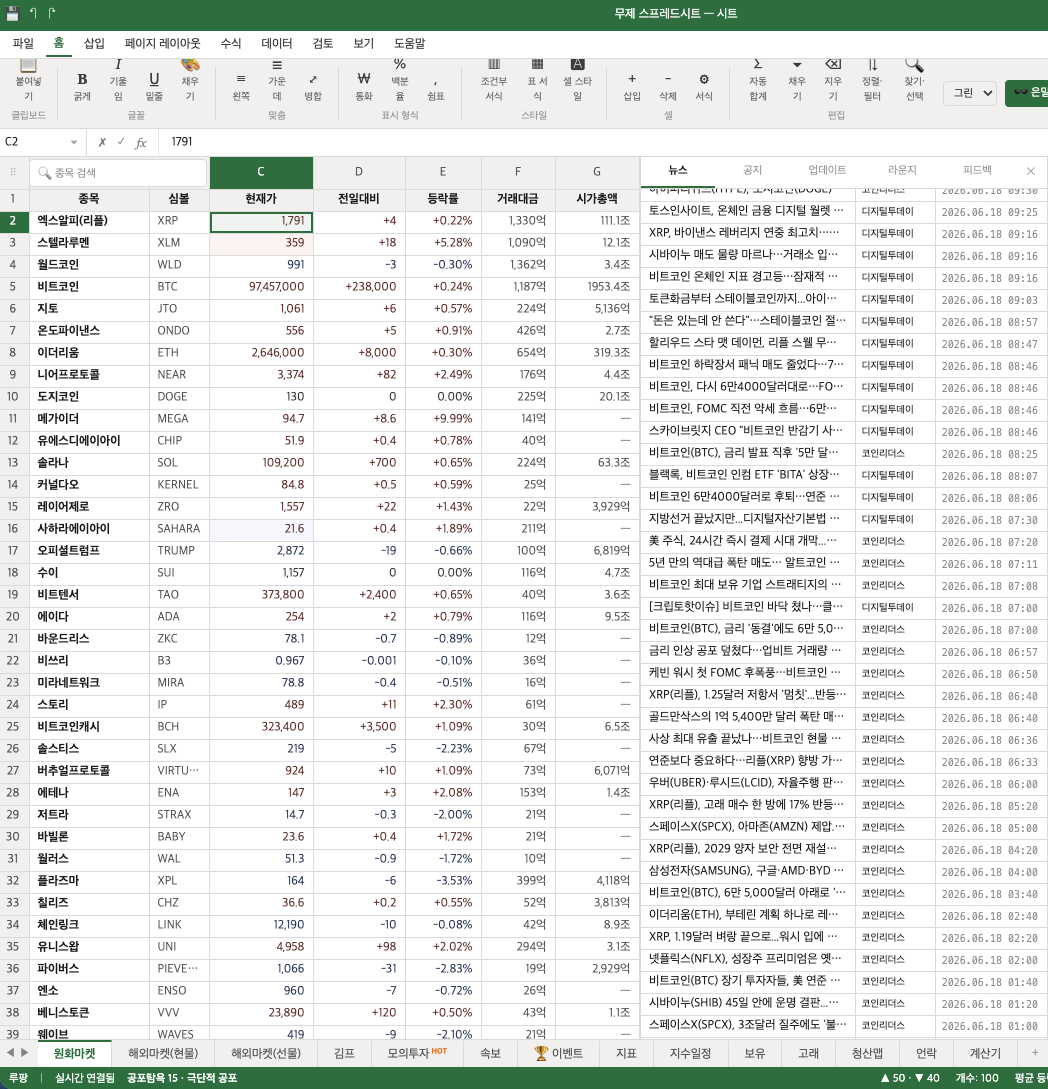Open the 이벤트 trophy sheet tab
This screenshot has height=1089, width=1048.
[558, 1053]
